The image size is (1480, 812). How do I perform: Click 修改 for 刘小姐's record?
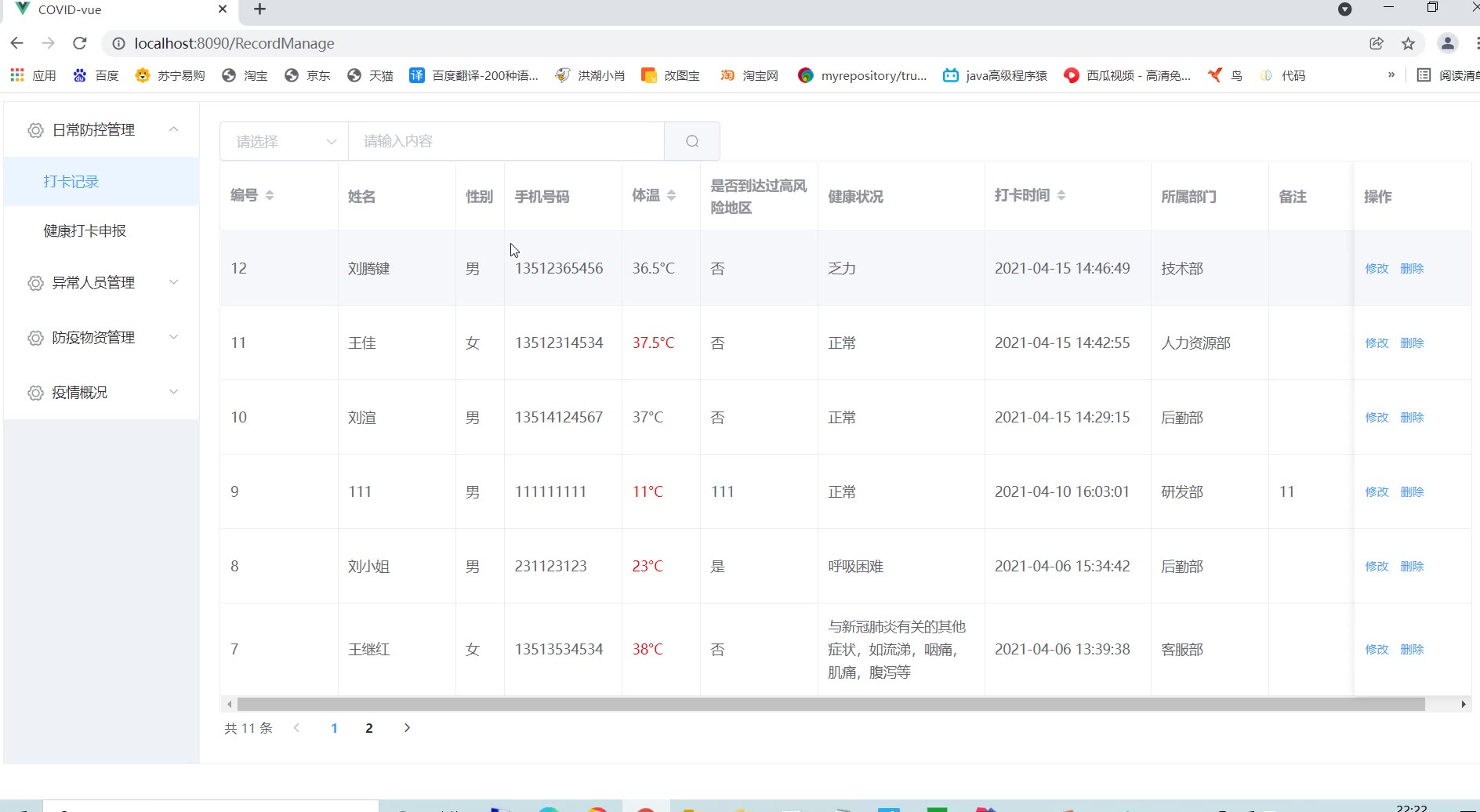(1377, 566)
